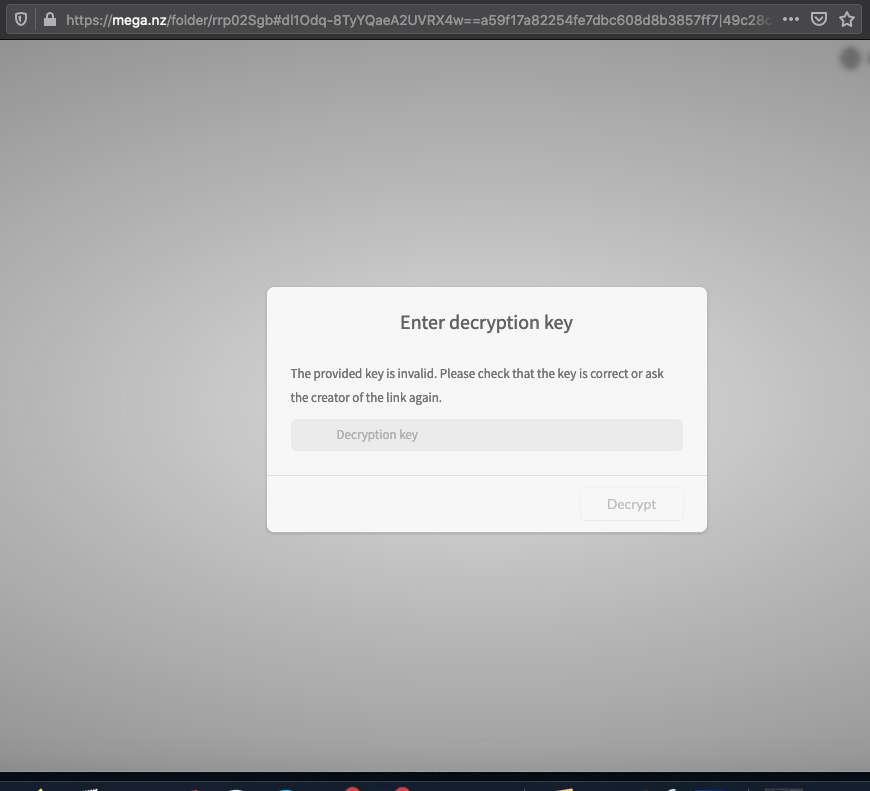
Task: Click the "Enter decryption key" heading
Action: (x=486, y=322)
